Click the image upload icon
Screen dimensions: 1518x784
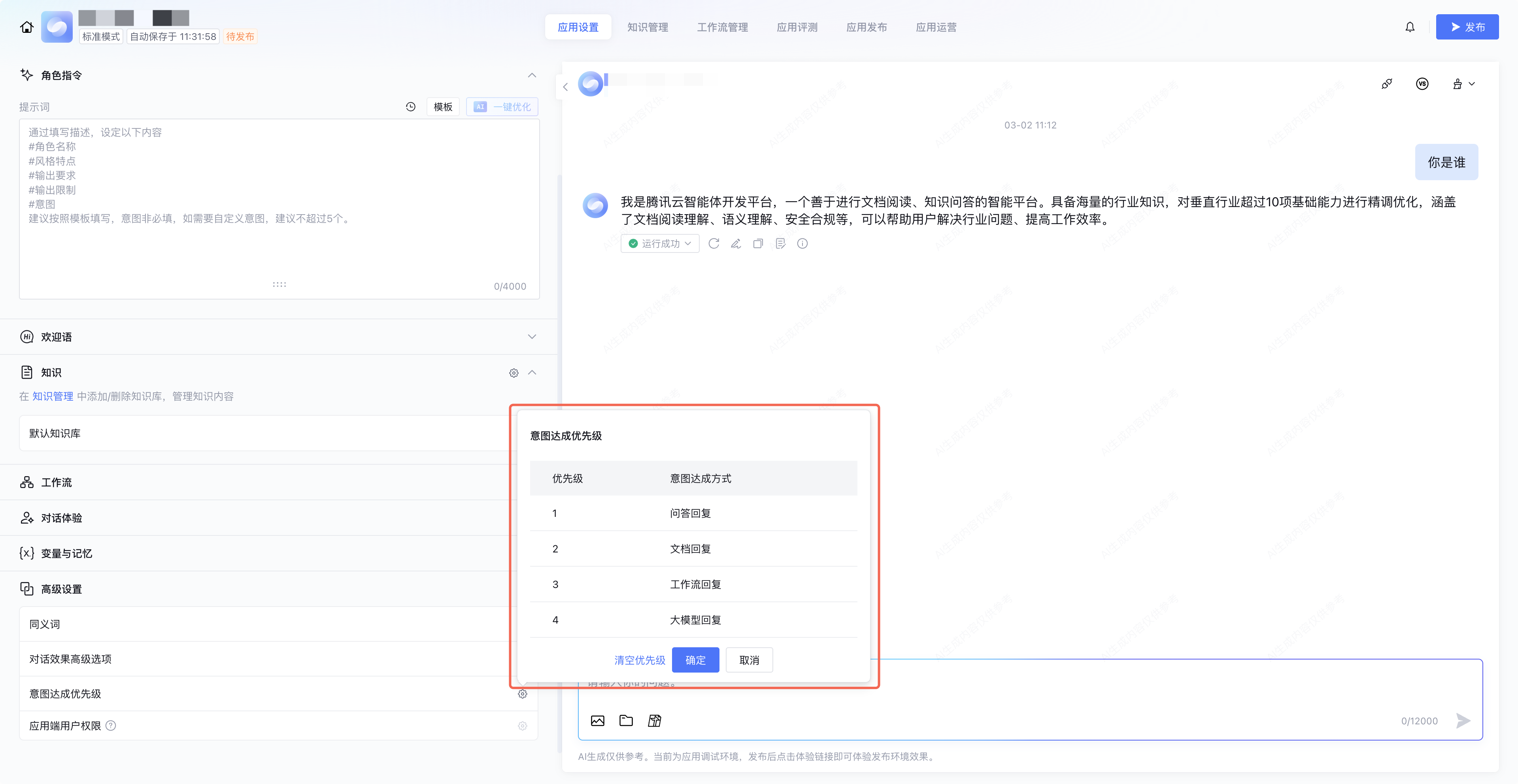click(x=598, y=720)
